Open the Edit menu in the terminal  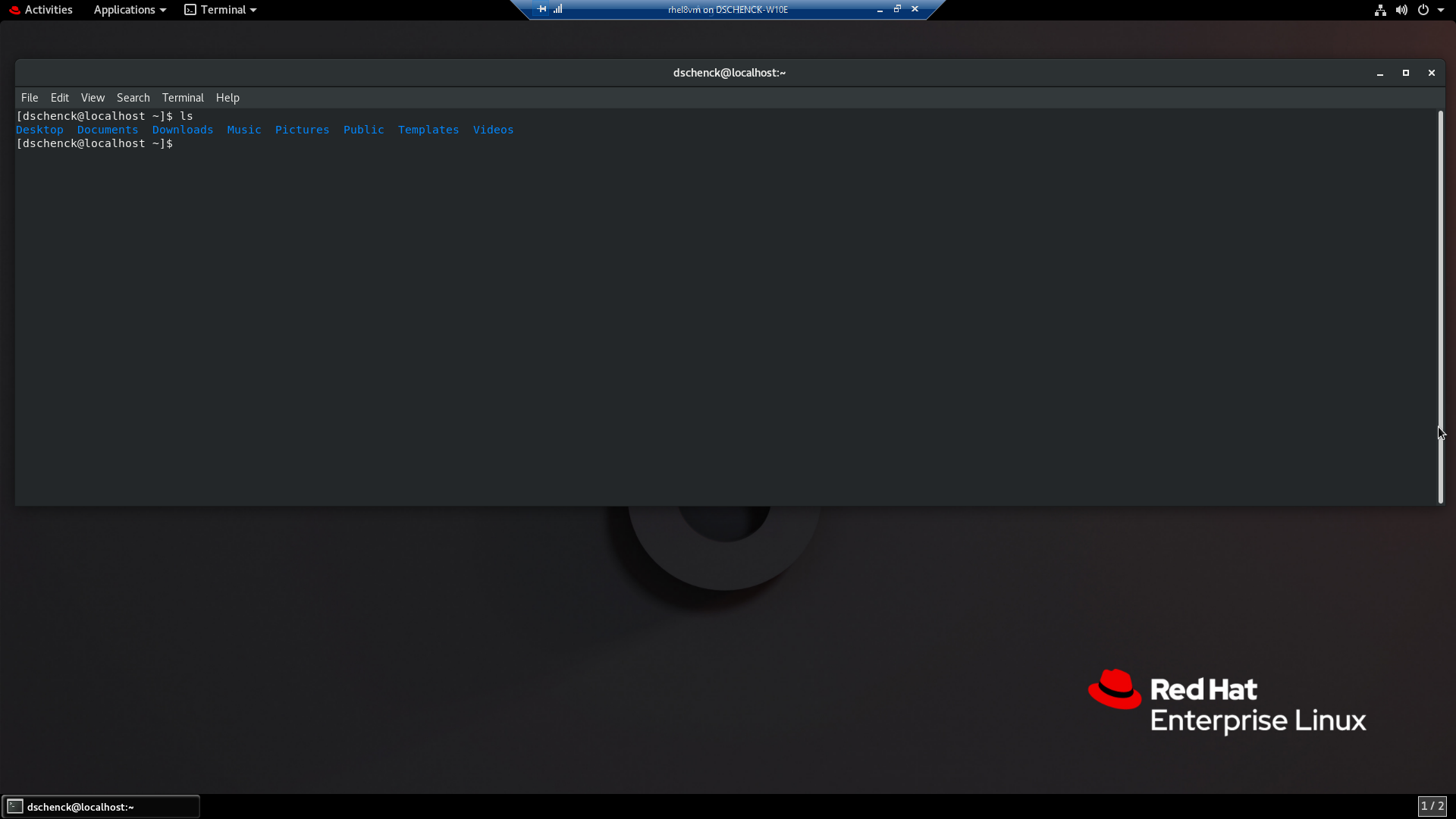point(59,97)
